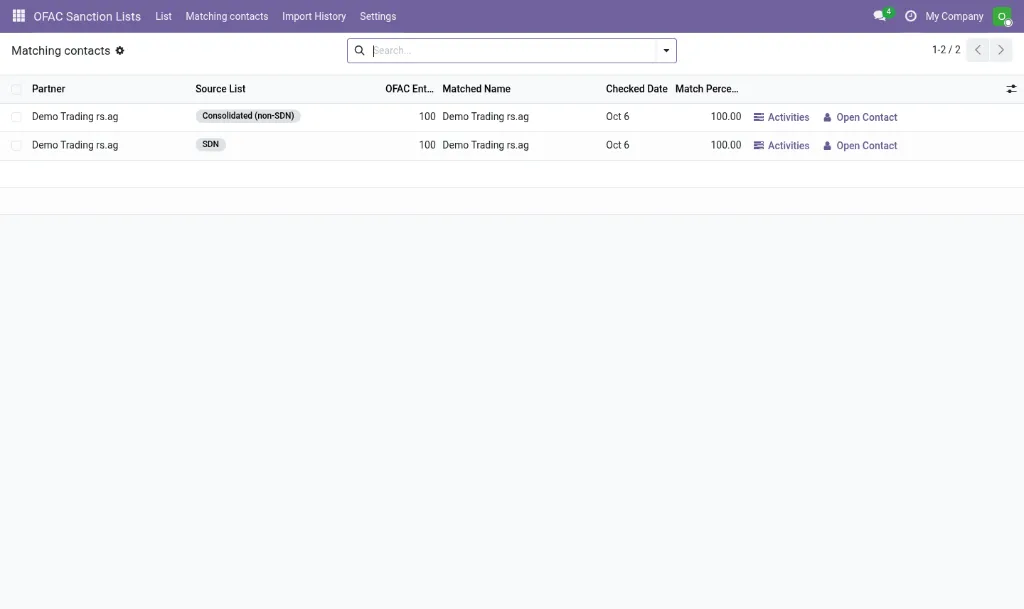
Task: Select all rows checkbox in header
Action: coord(16,89)
